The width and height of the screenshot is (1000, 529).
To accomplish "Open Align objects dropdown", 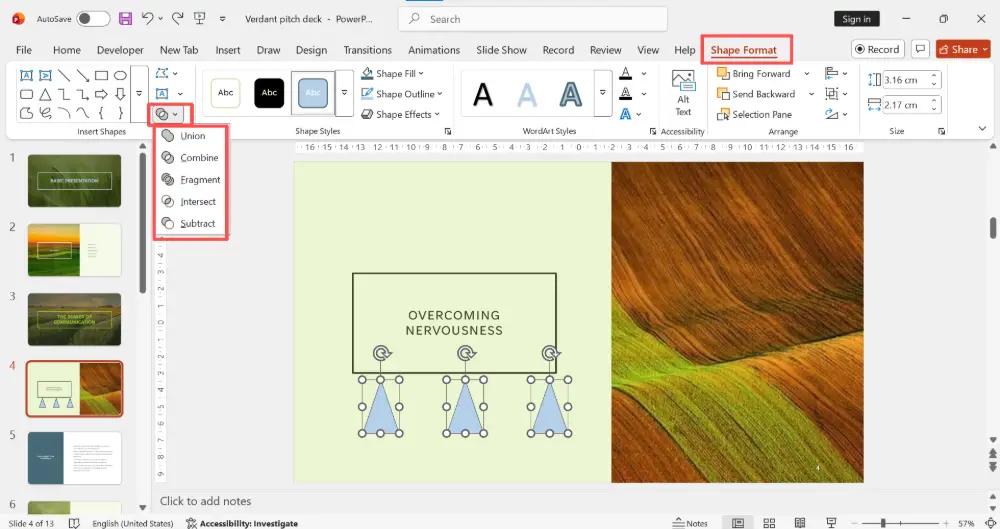I will (x=836, y=73).
